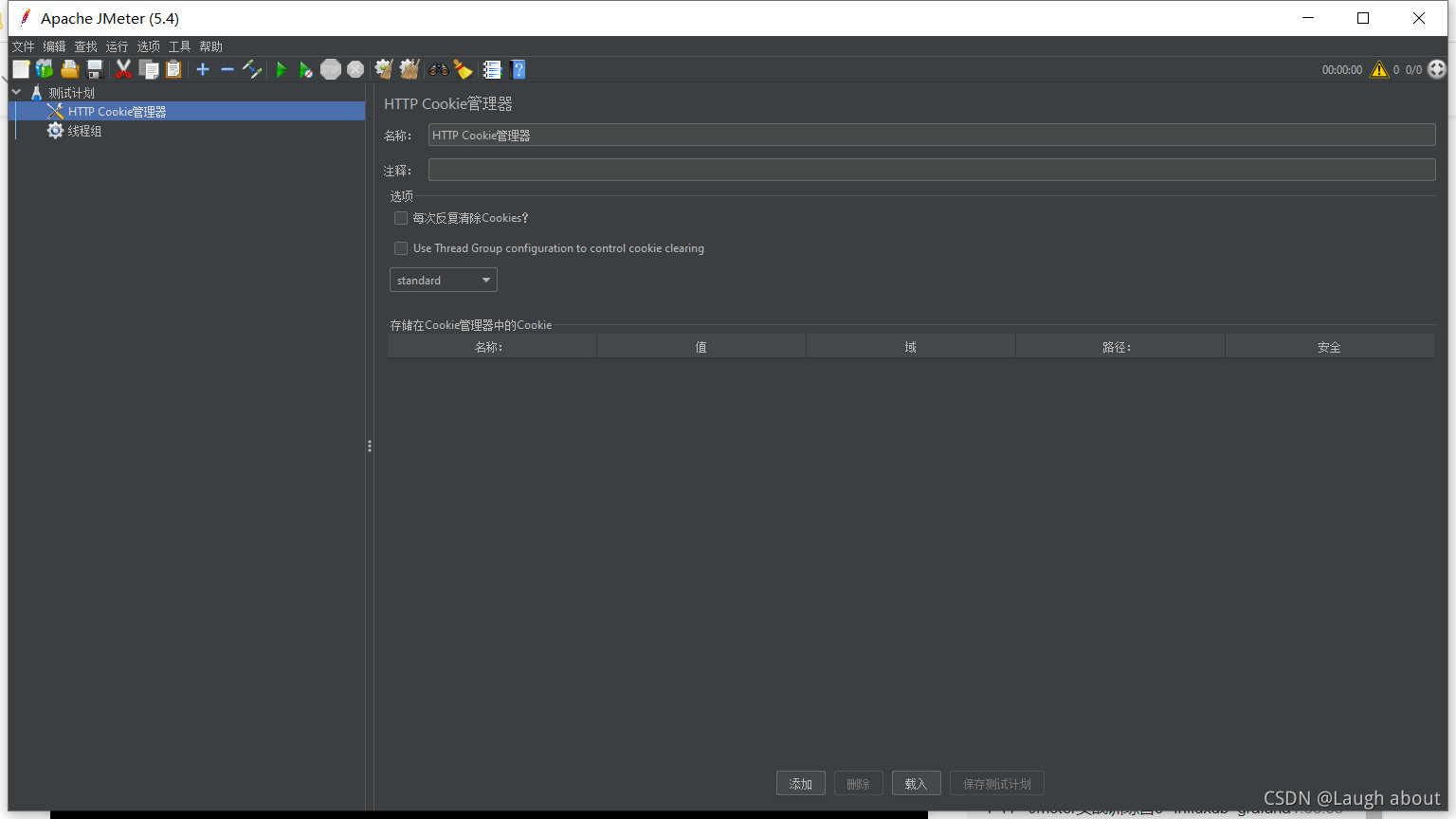The image size is (1456, 819).
Task: Paste element with clipboard icon
Action: point(173,69)
